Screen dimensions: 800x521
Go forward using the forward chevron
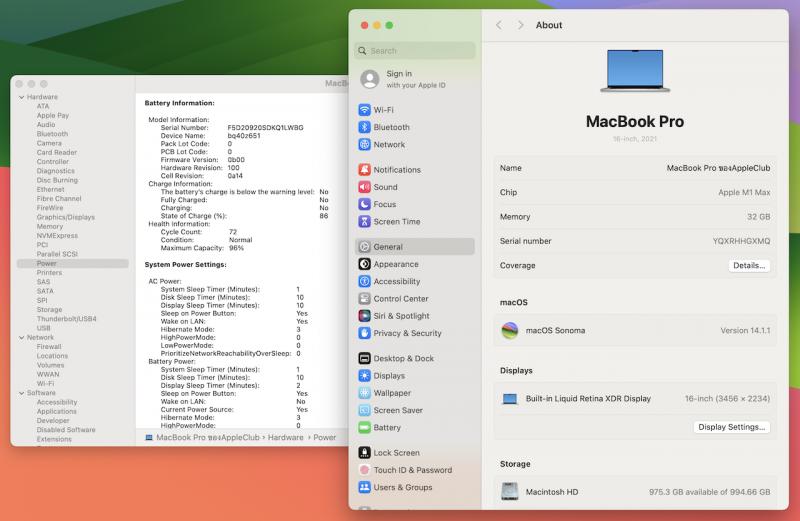[x=520, y=25]
